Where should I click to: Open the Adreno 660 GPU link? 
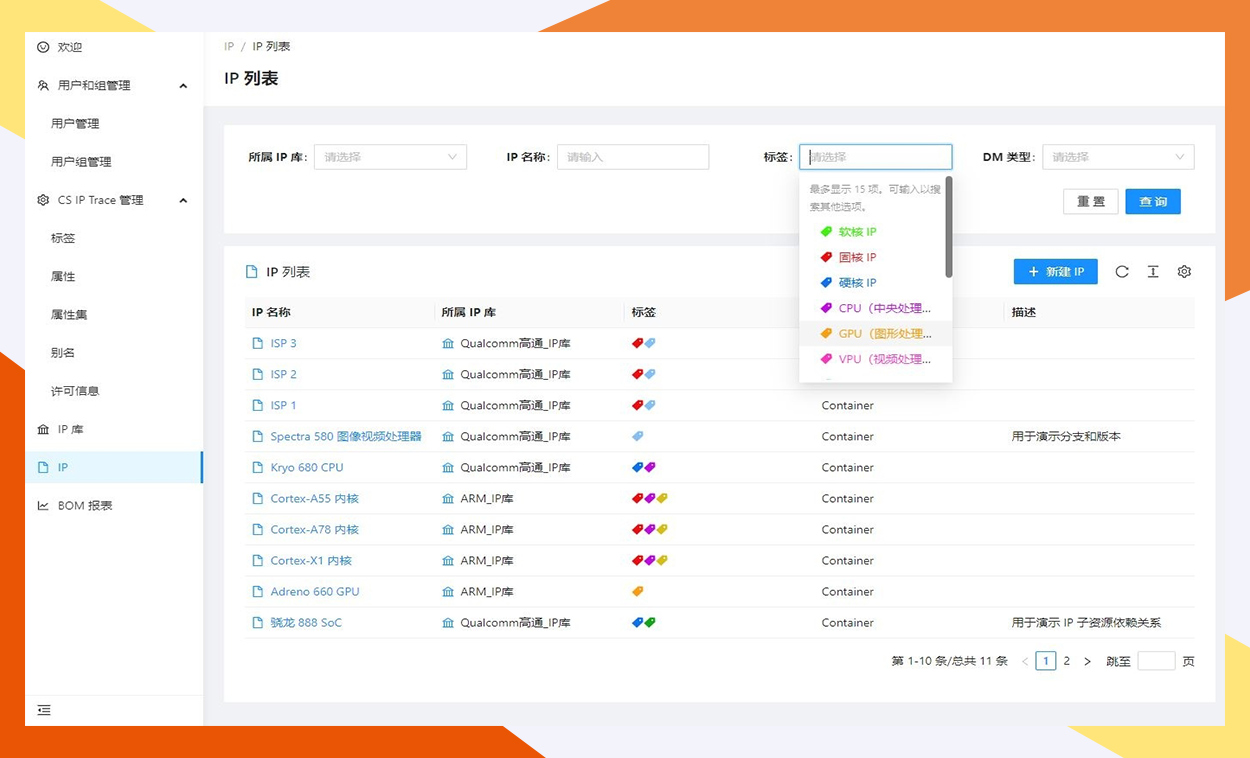click(x=315, y=591)
